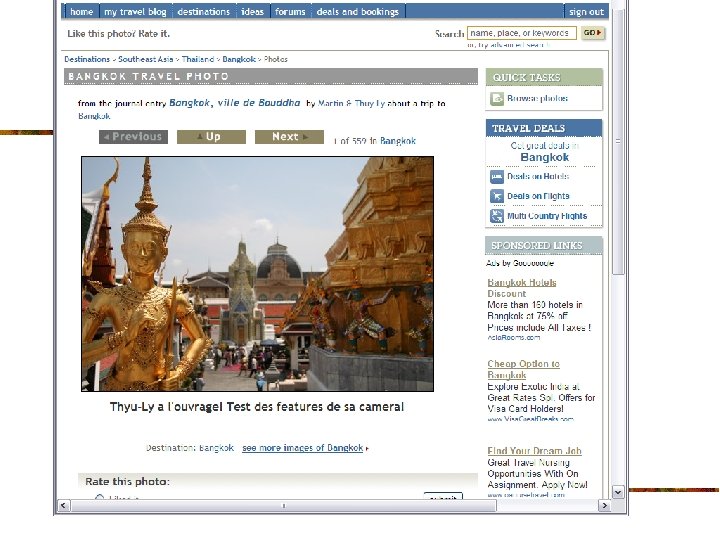Click the Up button
Image resolution: width=720 pixels, height=540 pixels.
coord(211,137)
